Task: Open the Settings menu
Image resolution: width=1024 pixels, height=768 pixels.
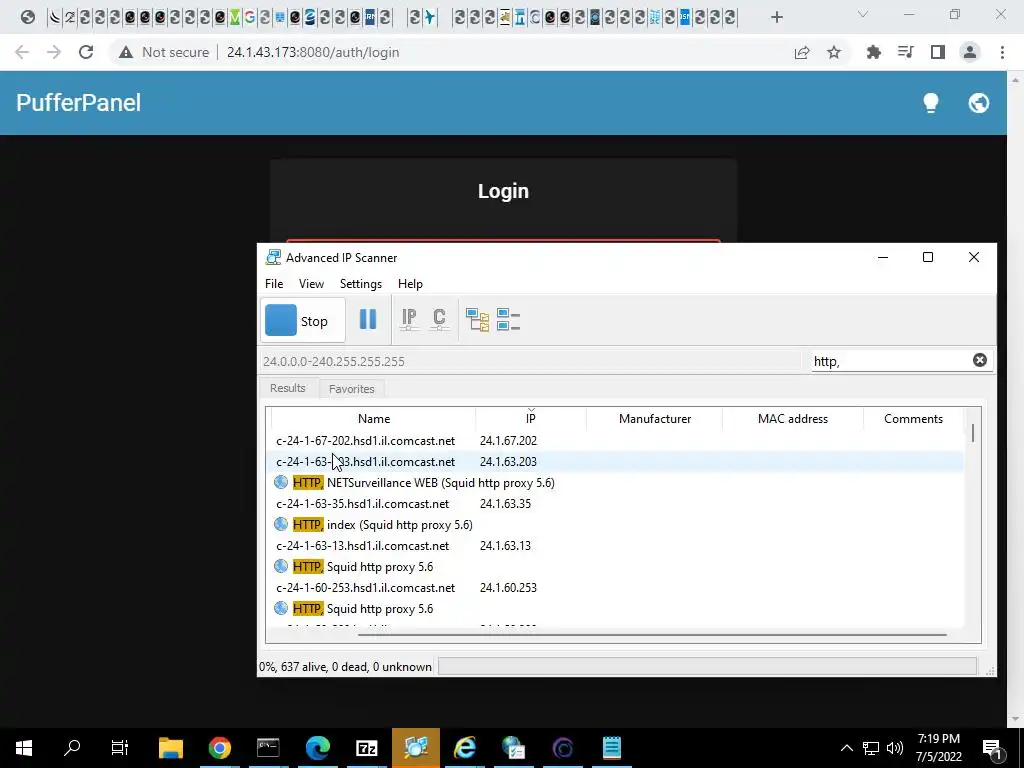Action: point(360,284)
